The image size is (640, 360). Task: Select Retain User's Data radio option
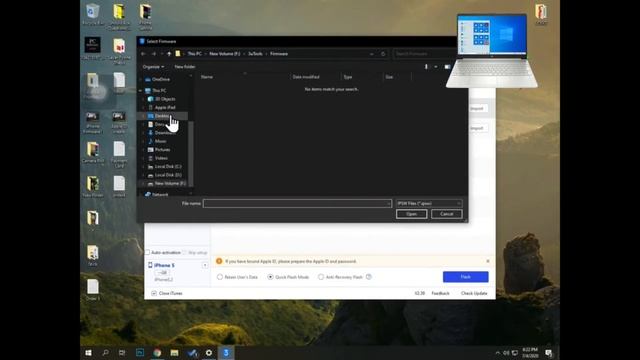pyautogui.click(x=220, y=277)
